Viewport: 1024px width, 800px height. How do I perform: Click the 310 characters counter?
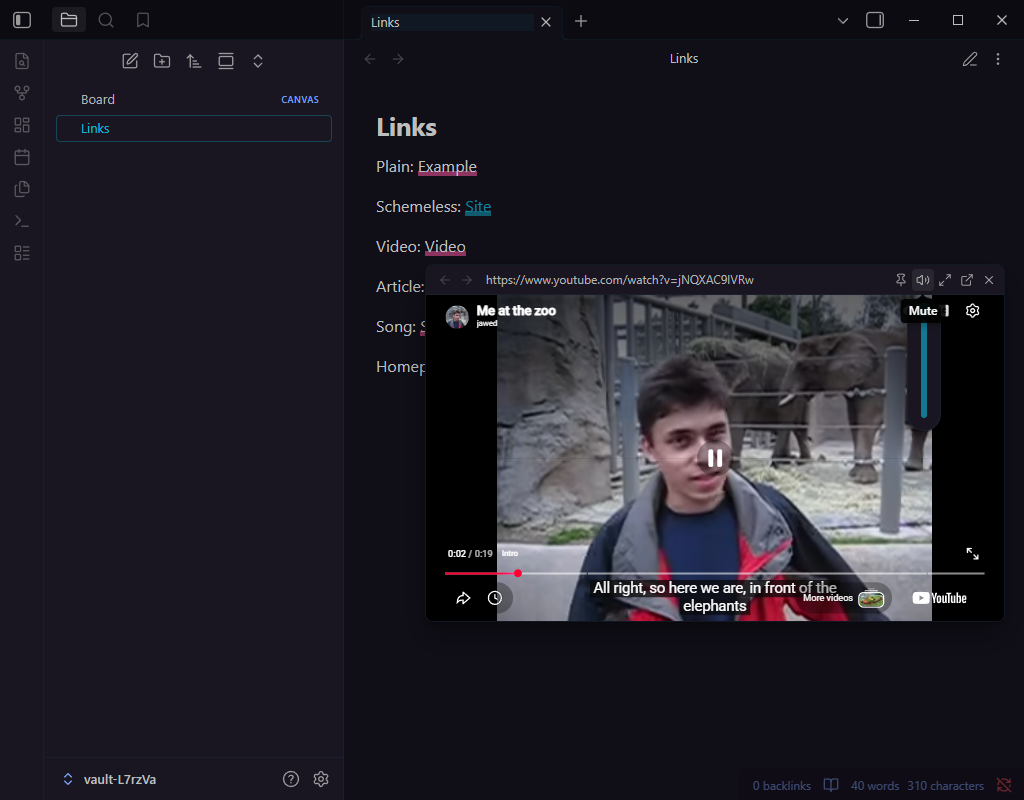(945, 786)
